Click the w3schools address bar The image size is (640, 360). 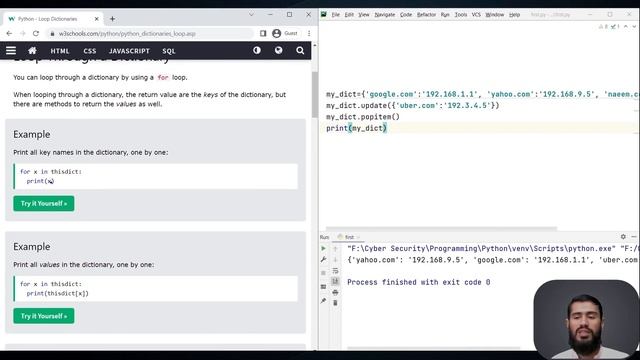point(149,33)
